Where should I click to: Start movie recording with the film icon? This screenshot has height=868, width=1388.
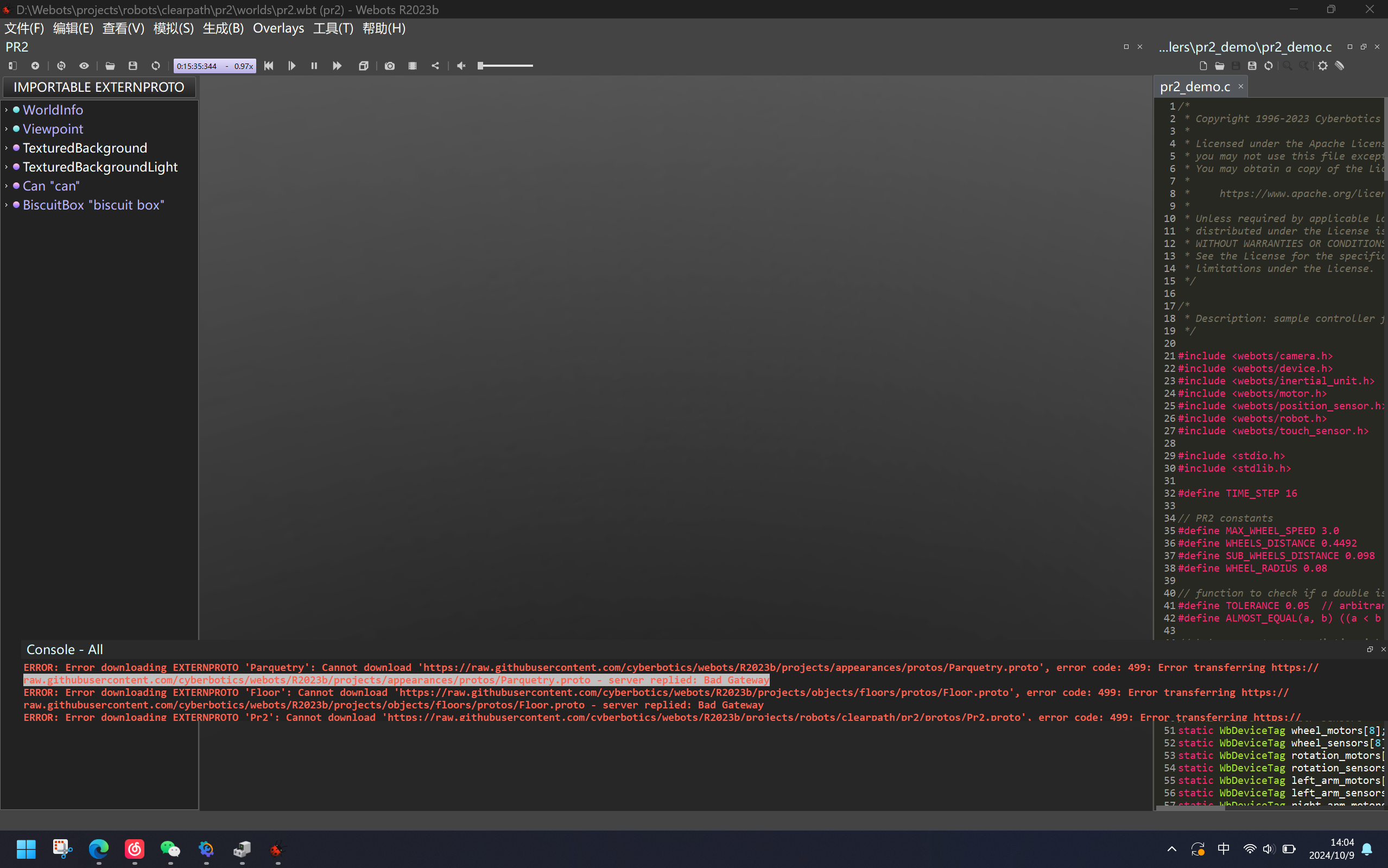(x=412, y=66)
